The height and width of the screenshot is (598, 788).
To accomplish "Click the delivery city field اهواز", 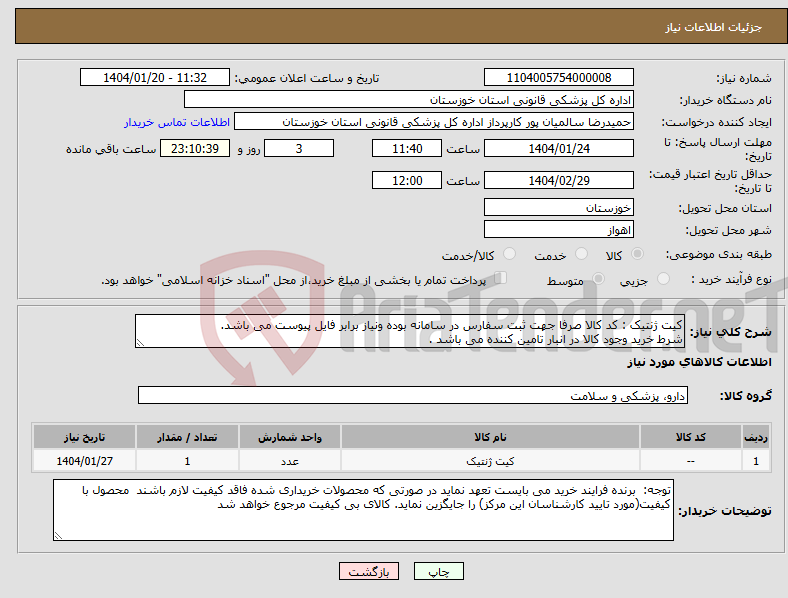I will pyautogui.click(x=559, y=230).
